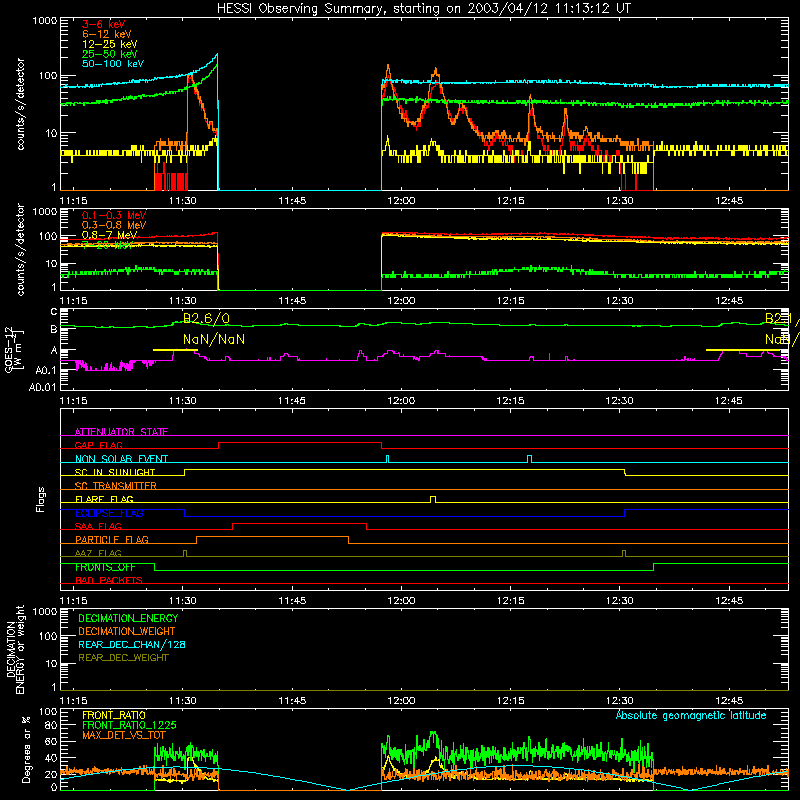The width and height of the screenshot is (800, 800).
Task: Select the orange 6-12 keV legend label
Action: (107, 34)
